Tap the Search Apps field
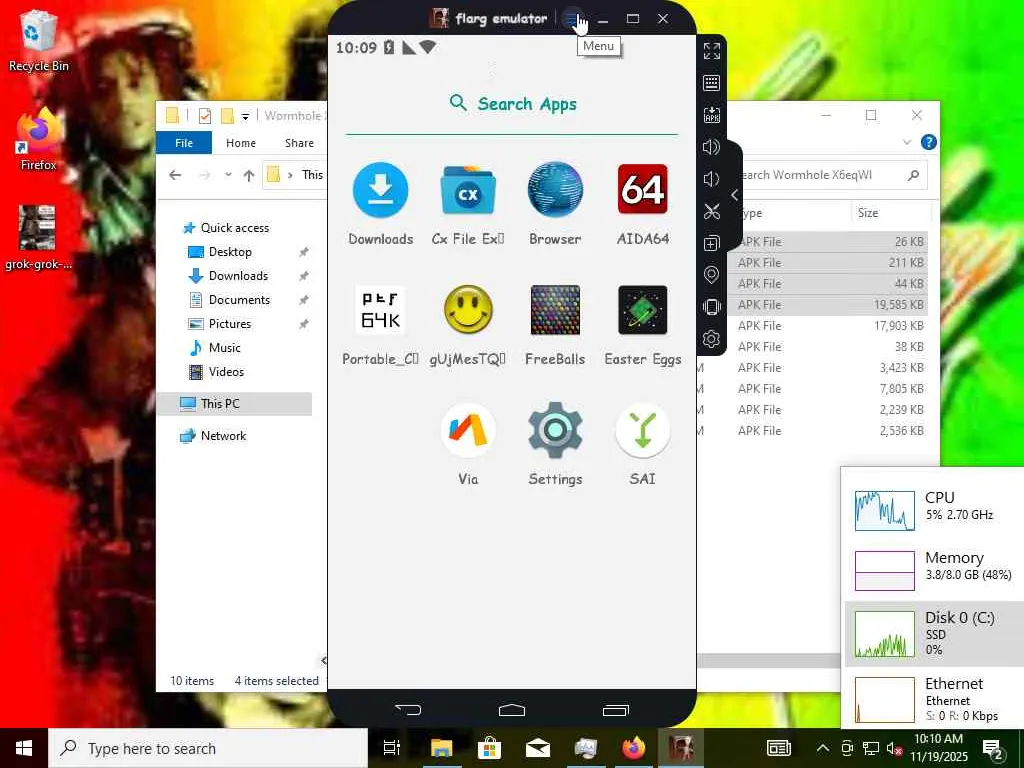 [512, 104]
